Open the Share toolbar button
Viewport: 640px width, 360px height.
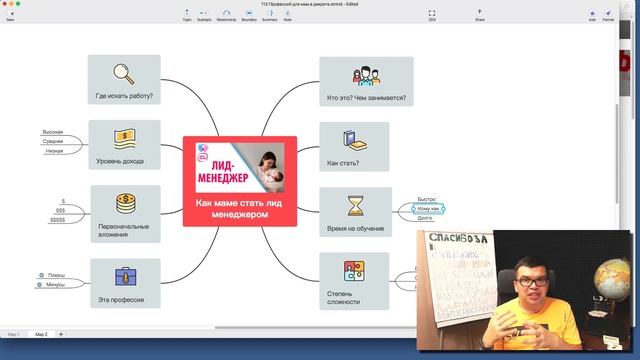coord(480,16)
